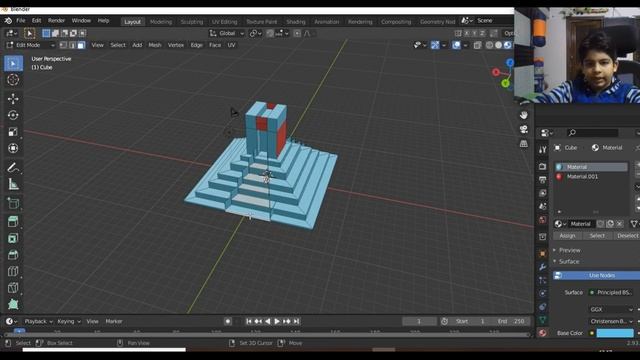Select the Transform tool
Screen dimensions: 640x360
coord(13,148)
